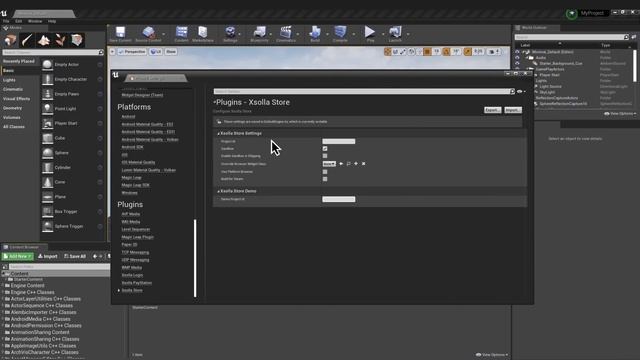Toggle the first viewport snapping button
The width and height of the screenshot is (640, 360).
pyautogui.click(x=427, y=52)
